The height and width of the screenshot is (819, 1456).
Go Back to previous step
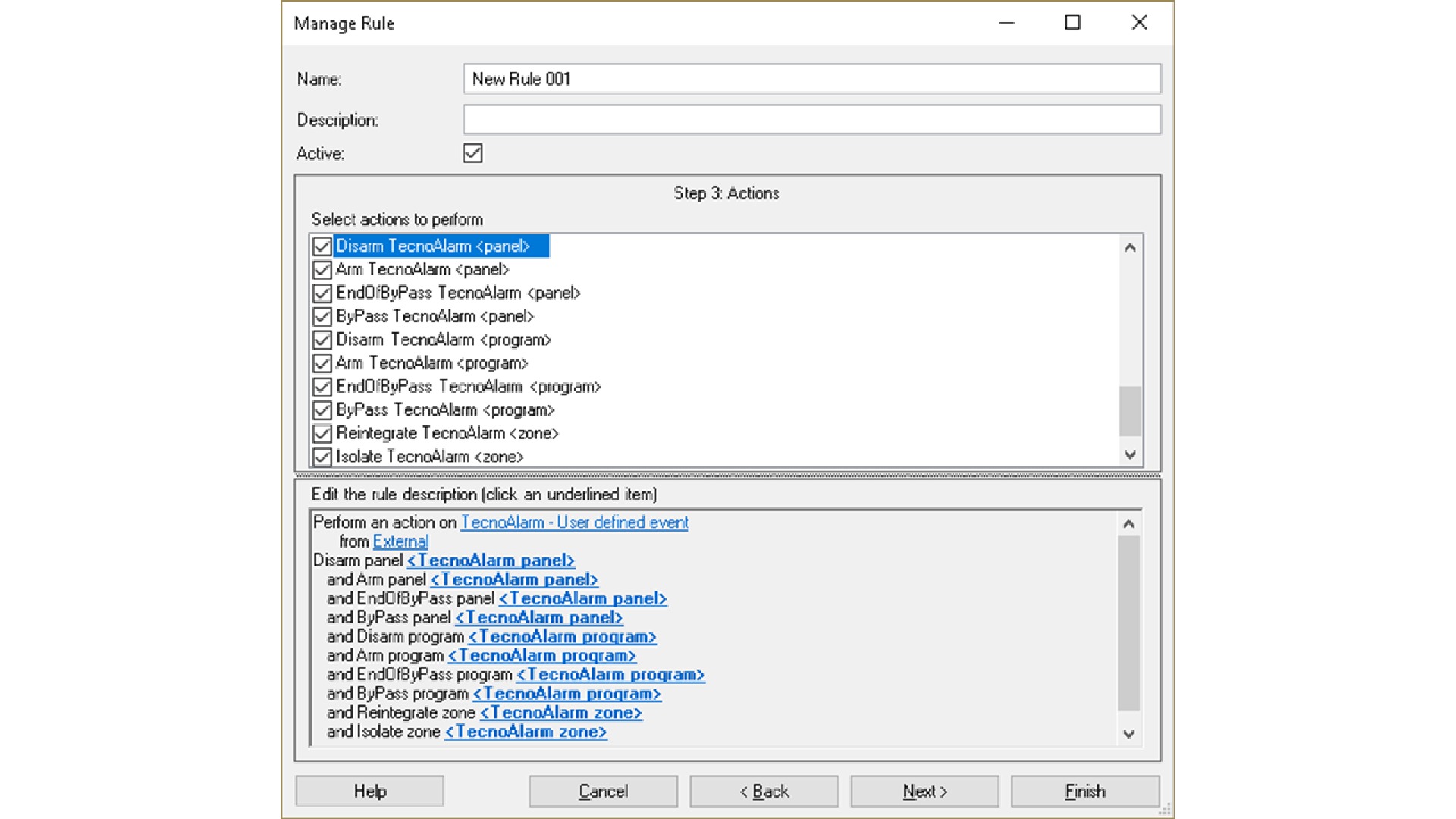(x=764, y=791)
